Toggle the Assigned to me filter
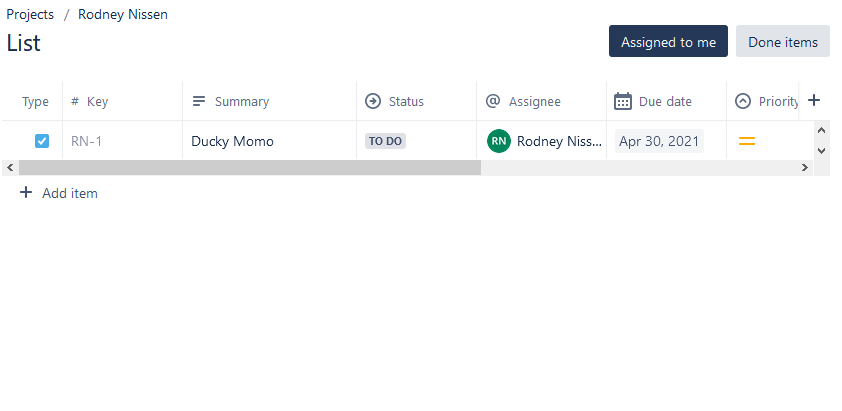The height and width of the screenshot is (411, 842). click(x=668, y=42)
